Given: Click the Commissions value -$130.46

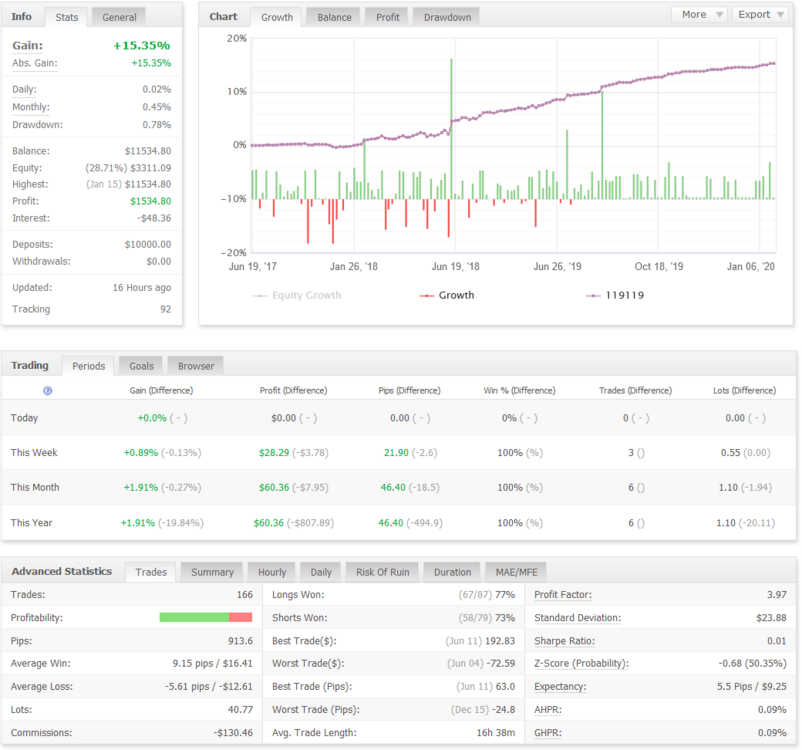Looking at the screenshot, I should (233, 733).
